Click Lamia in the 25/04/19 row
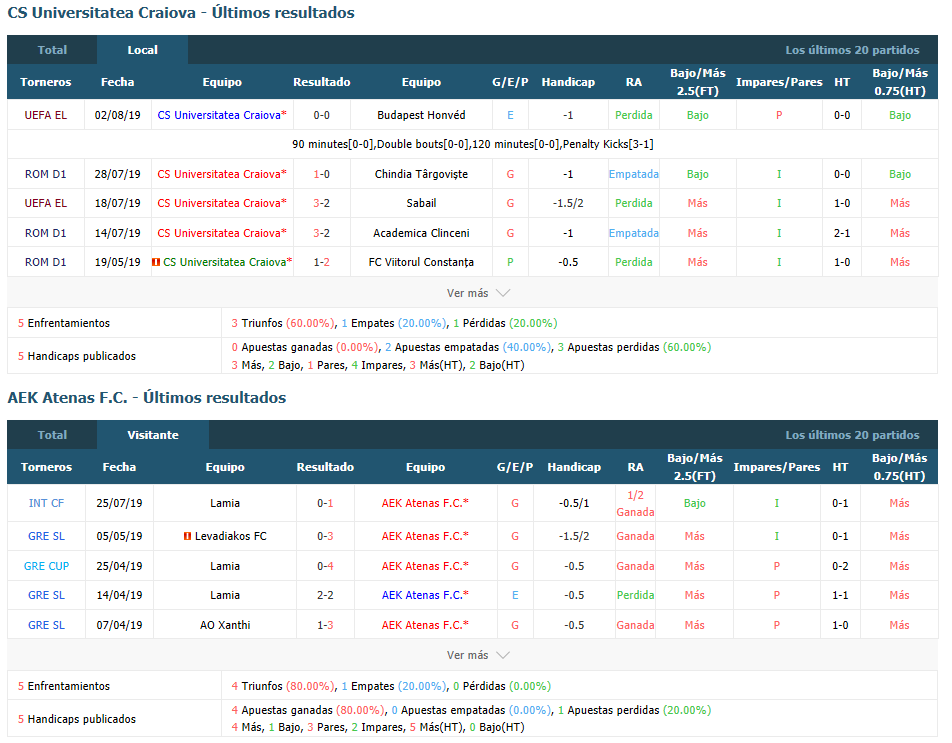The height and width of the screenshot is (743, 952). pyautogui.click(x=225, y=566)
